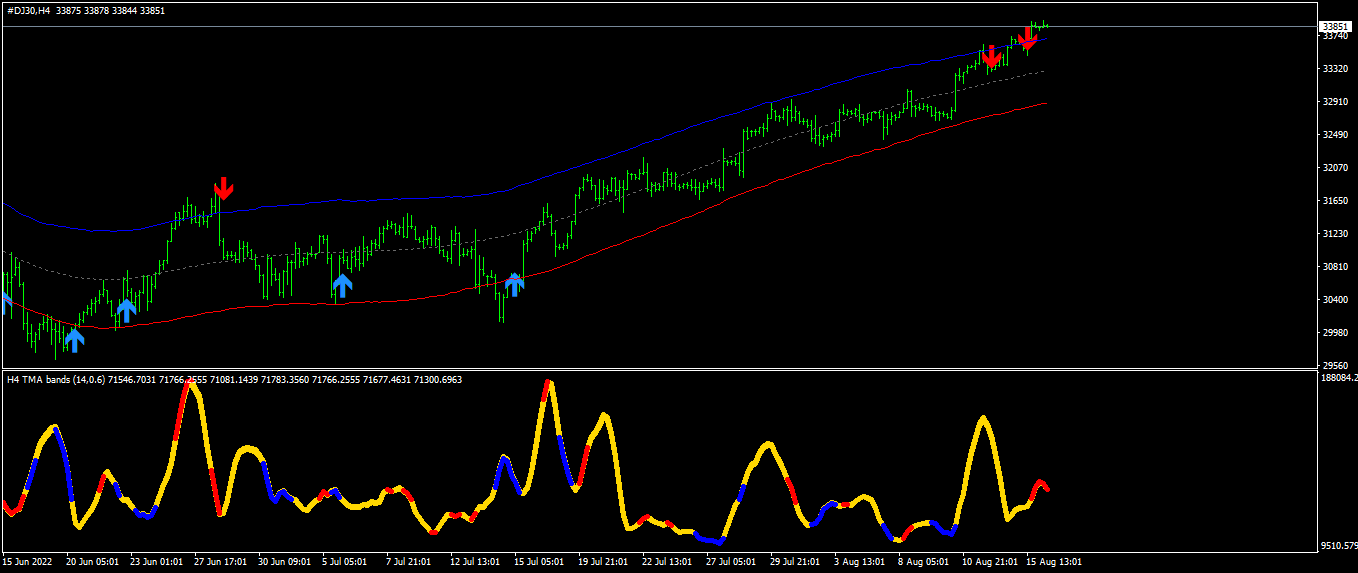Click the 9510.579 indicator scale value
1358x573 pixels.
pos(1338,546)
